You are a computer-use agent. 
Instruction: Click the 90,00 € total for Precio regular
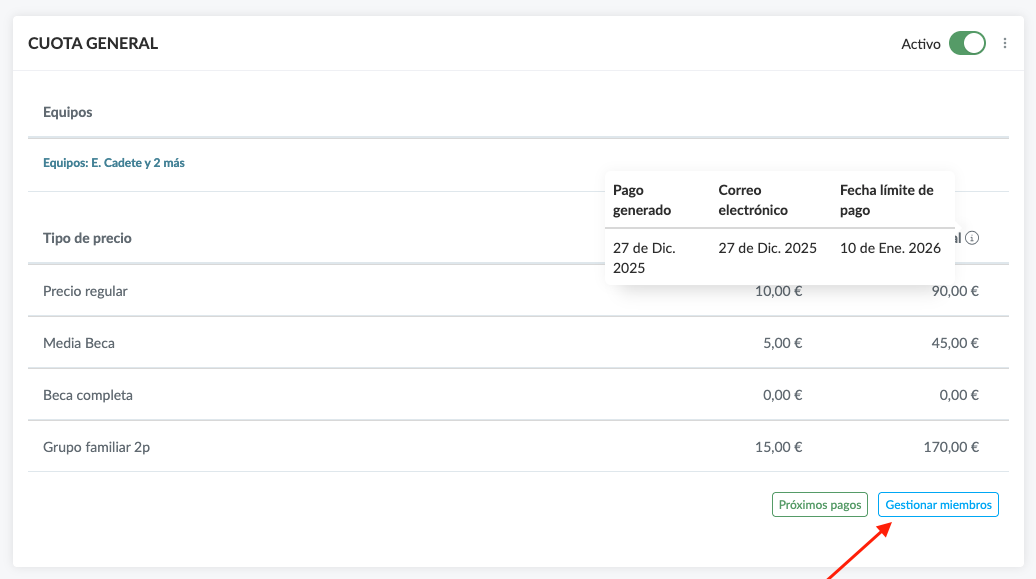coord(953,291)
